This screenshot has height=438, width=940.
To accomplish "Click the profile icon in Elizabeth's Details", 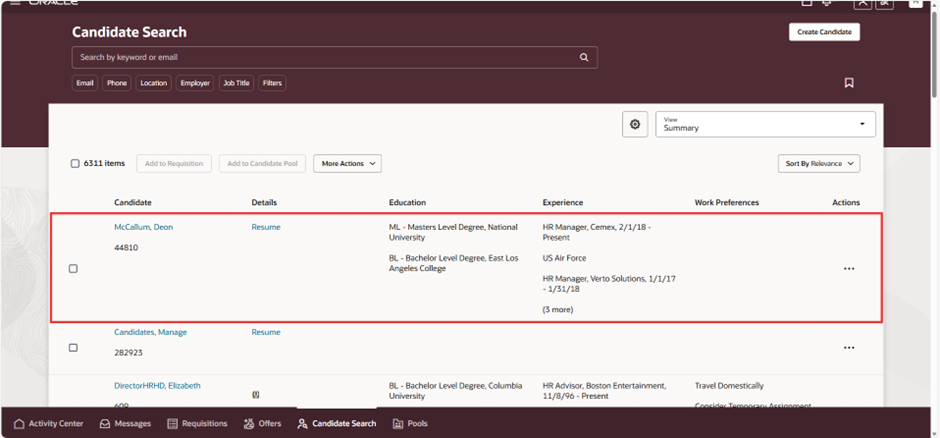I will pos(256,395).
